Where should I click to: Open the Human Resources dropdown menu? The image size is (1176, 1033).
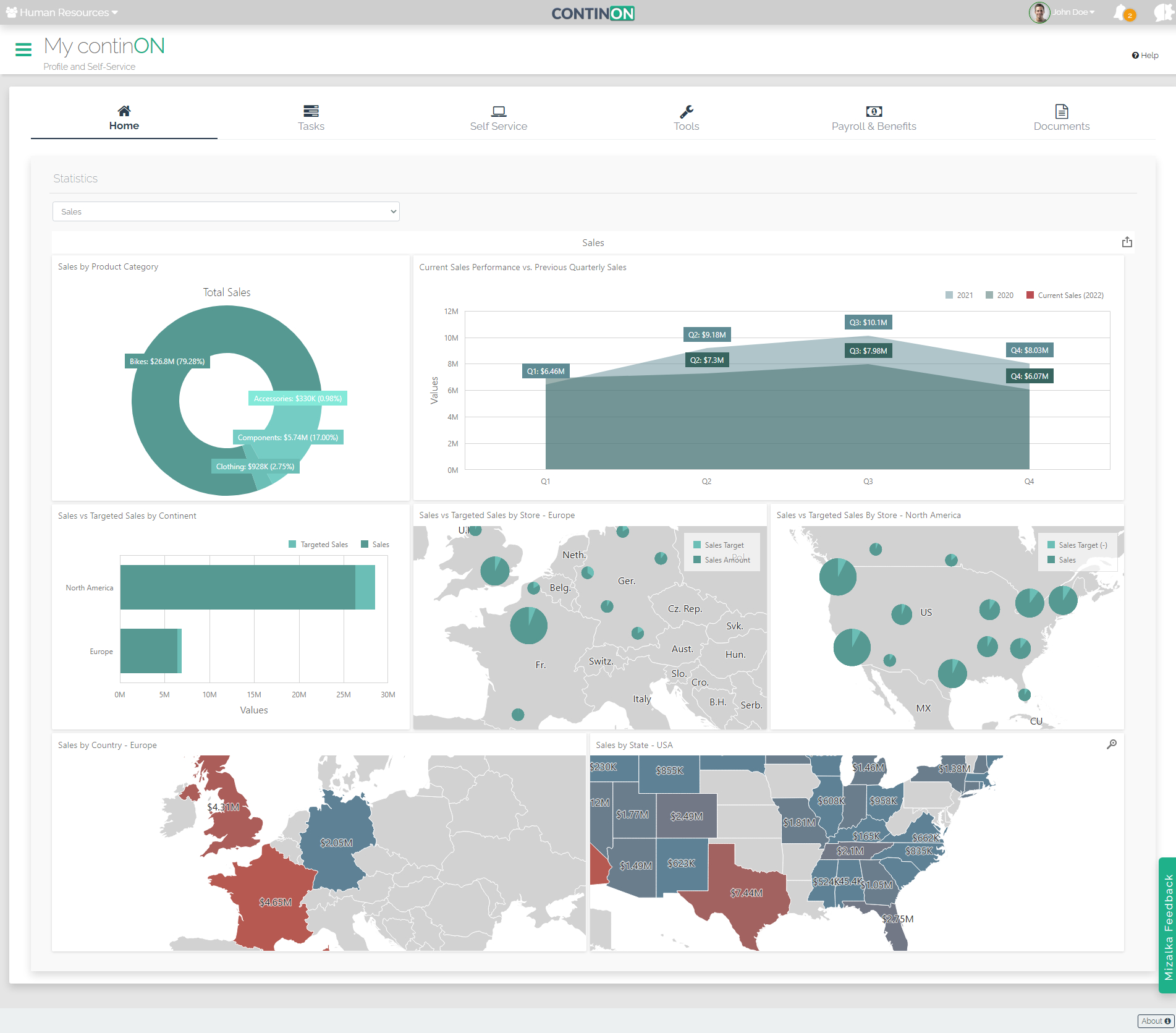[62, 12]
